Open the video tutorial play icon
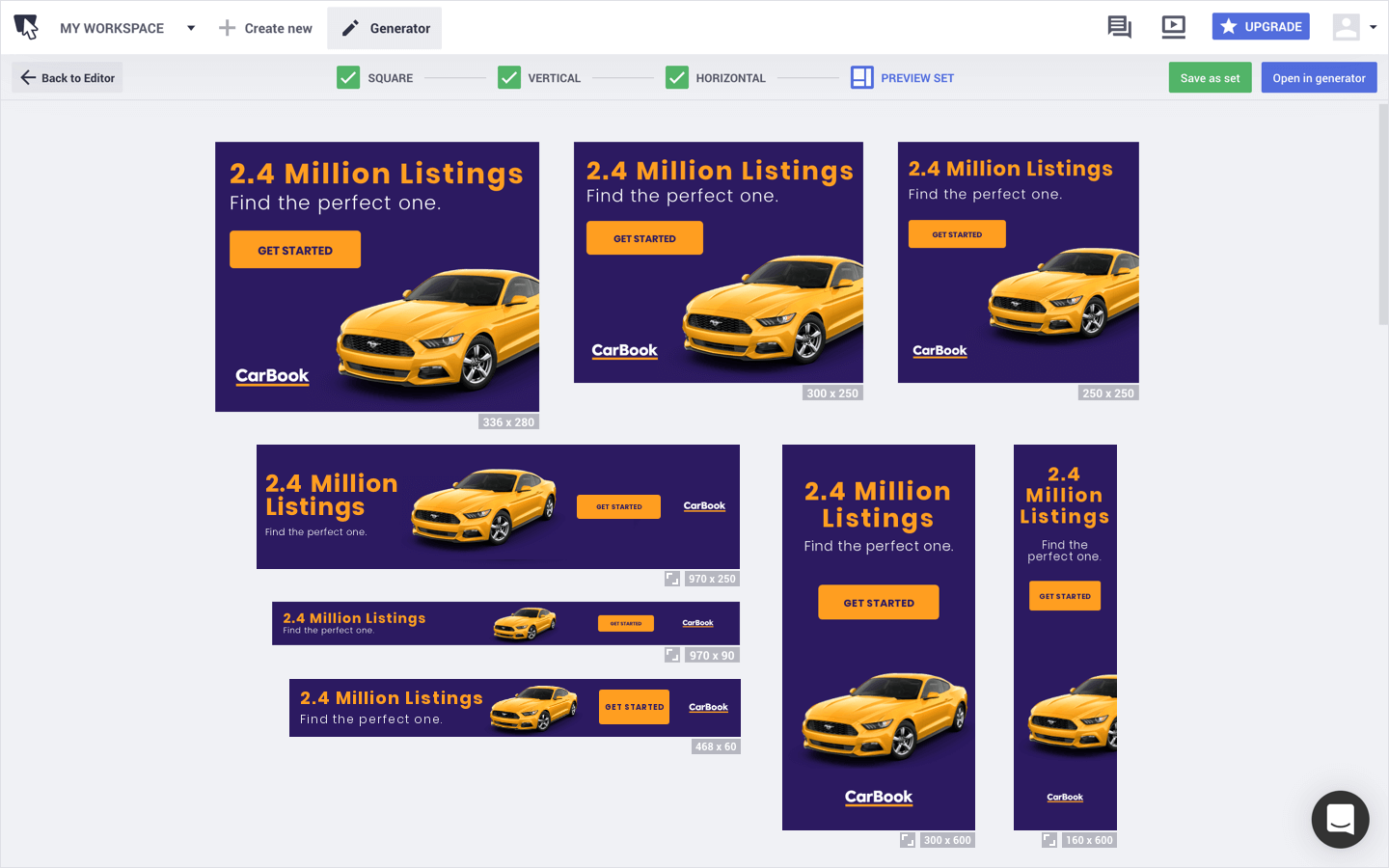 point(1173,27)
